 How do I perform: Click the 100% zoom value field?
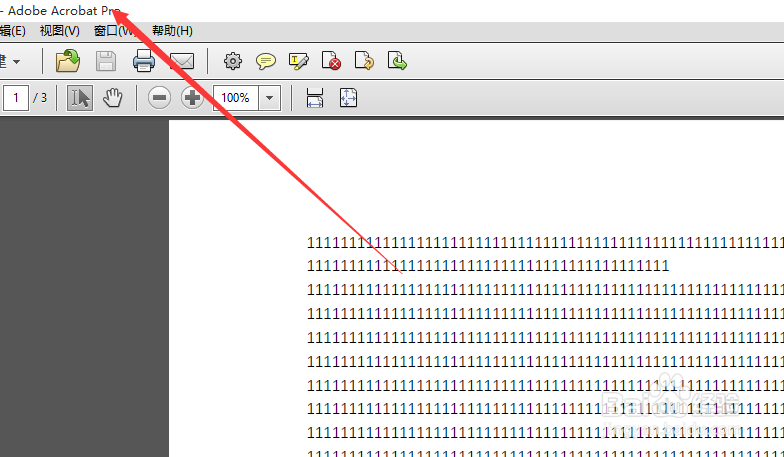coord(236,98)
